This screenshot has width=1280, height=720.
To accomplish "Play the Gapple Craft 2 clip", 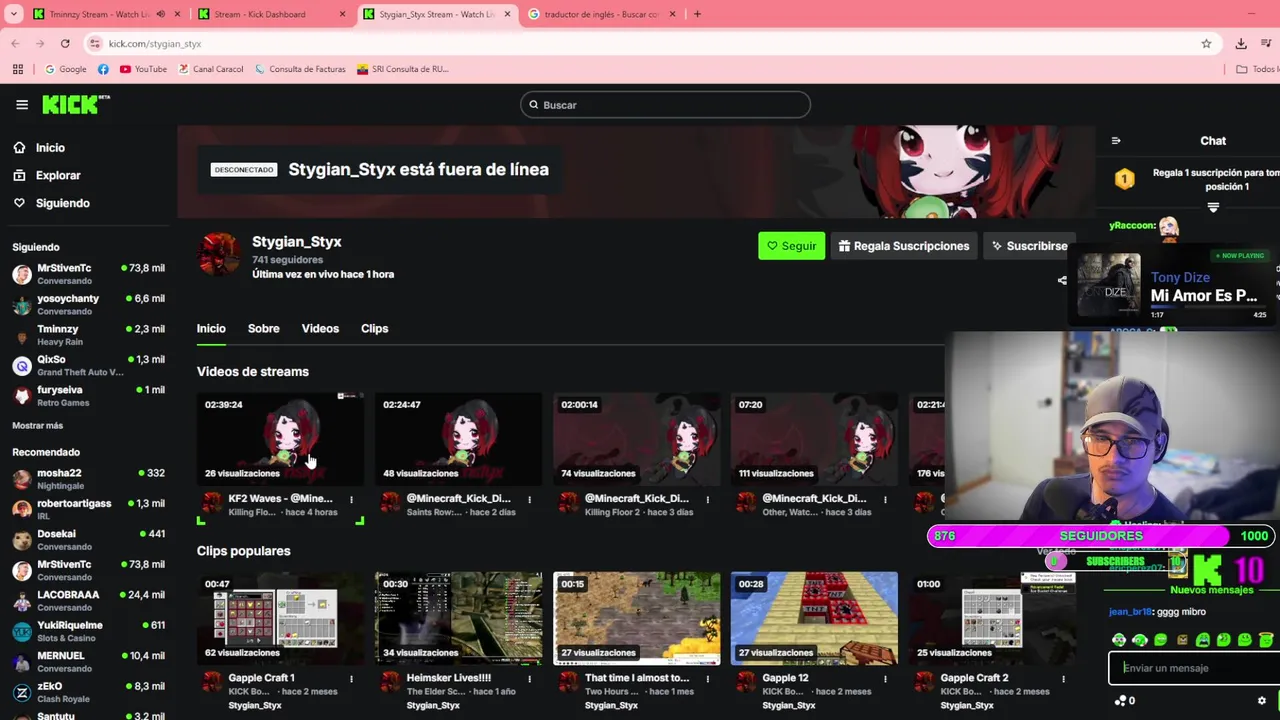I will pyautogui.click(x=992, y=618).
